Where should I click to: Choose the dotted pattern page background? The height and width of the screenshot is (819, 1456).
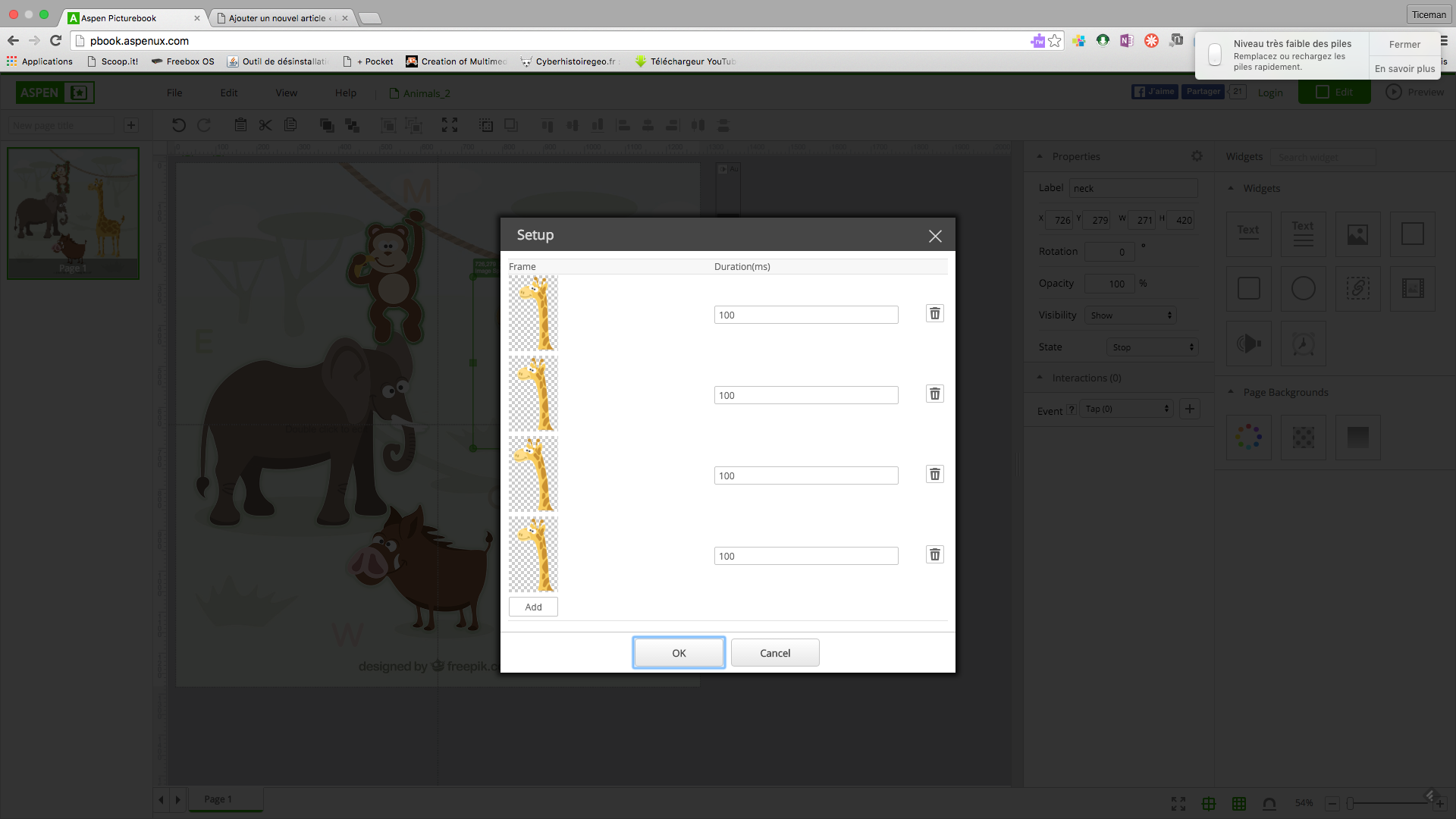pyautogui.click(x=1303, y=437)
